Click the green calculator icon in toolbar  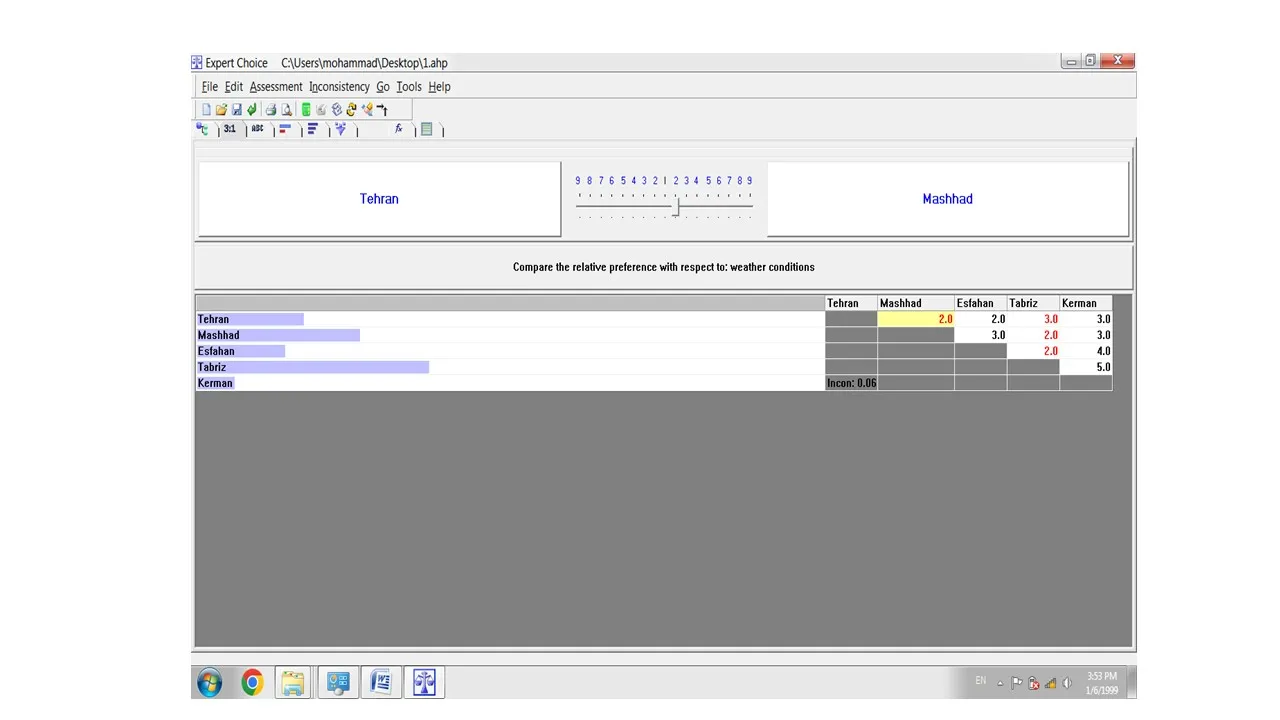coord(306,110)
